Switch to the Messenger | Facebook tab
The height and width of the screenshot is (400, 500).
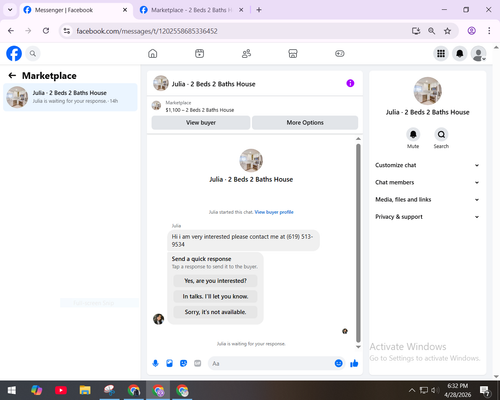pos(75,10)
